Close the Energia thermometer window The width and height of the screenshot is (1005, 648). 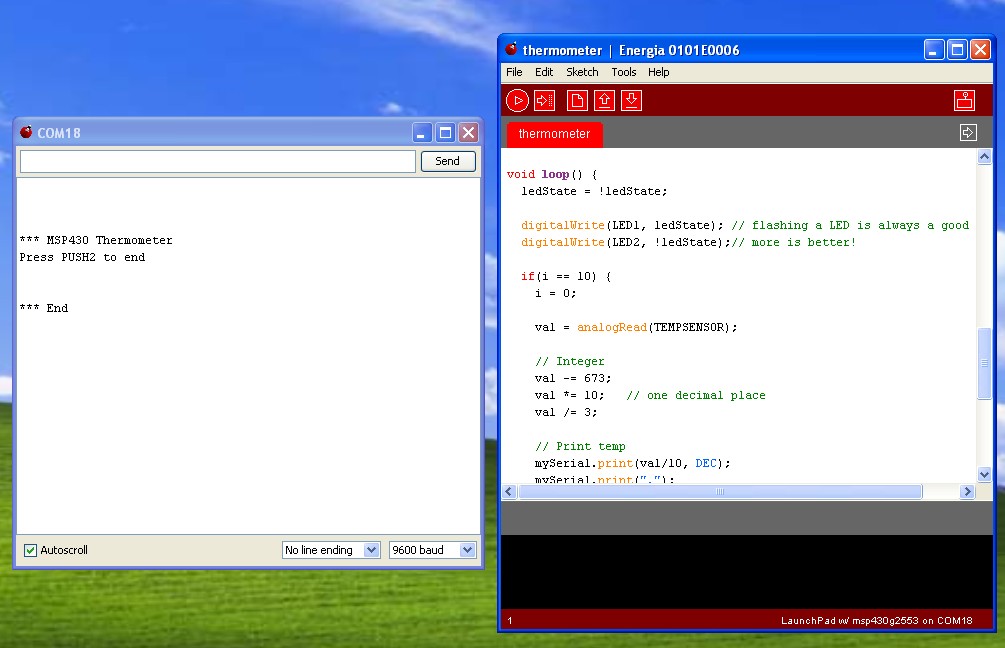point(980,49)
